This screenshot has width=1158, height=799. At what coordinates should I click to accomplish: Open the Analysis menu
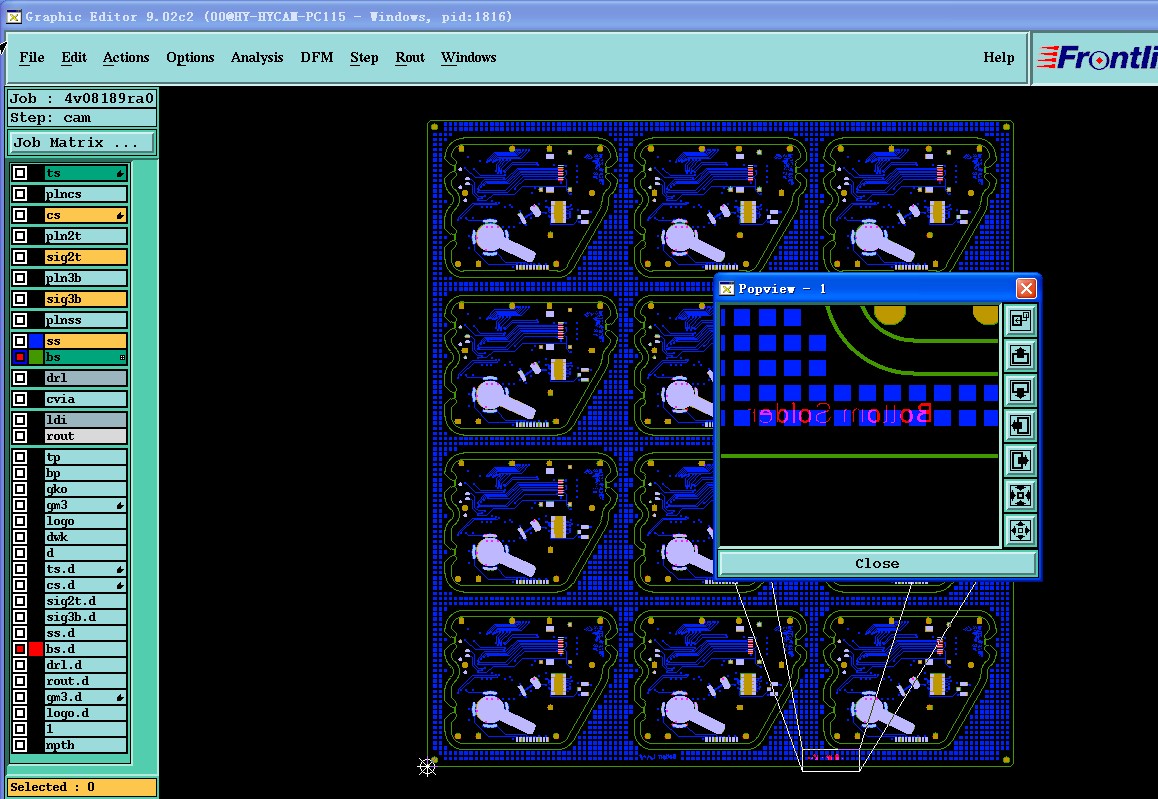(x=257, y=58)
